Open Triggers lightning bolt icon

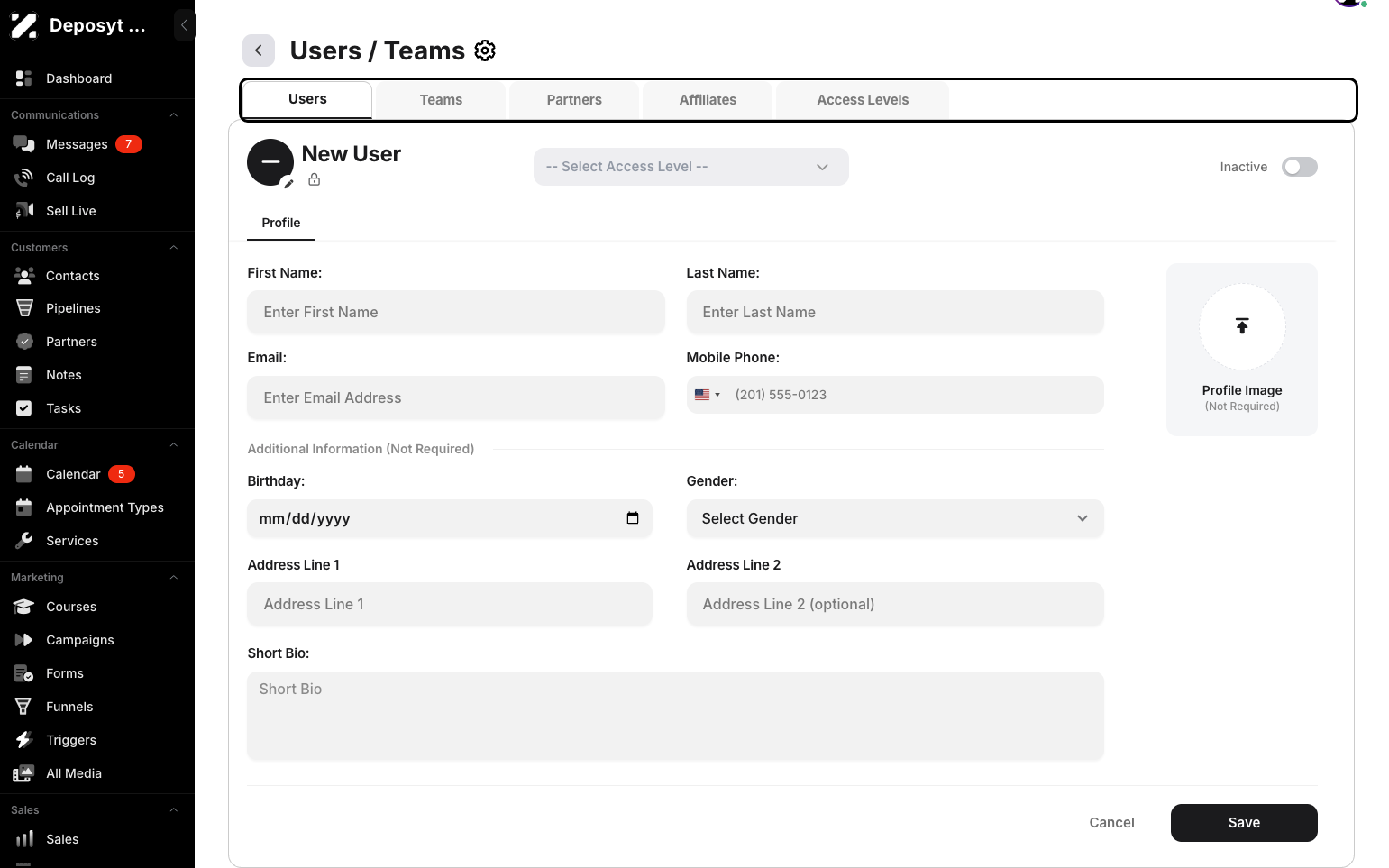tap(24, 740)
